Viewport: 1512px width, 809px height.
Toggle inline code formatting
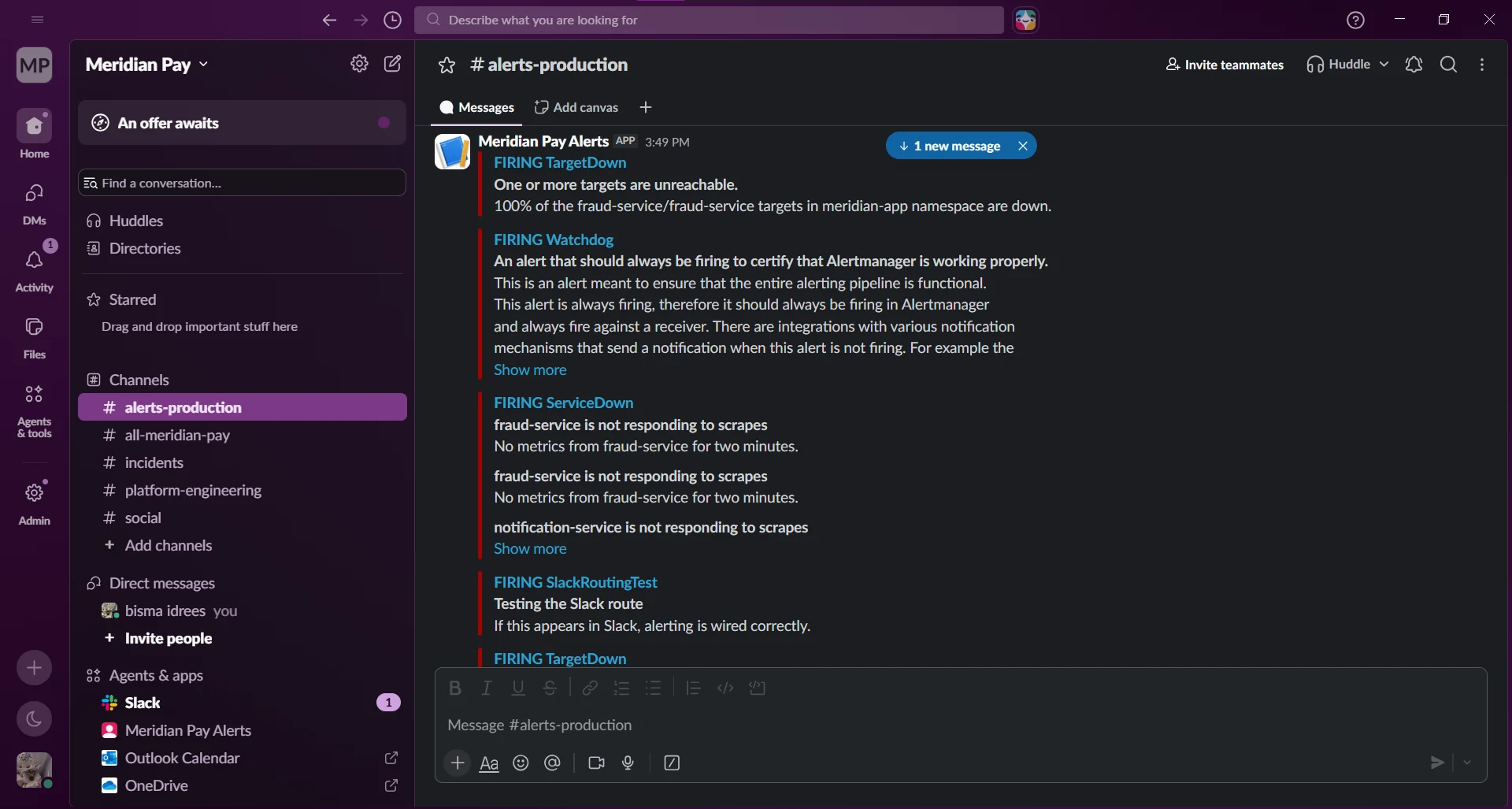tap(725, 688)
